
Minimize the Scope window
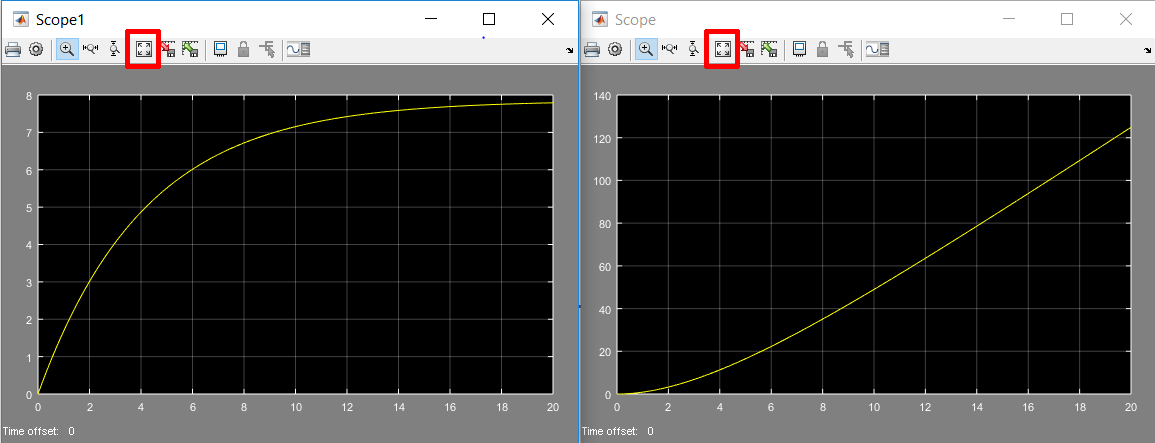pos(1008,20)
